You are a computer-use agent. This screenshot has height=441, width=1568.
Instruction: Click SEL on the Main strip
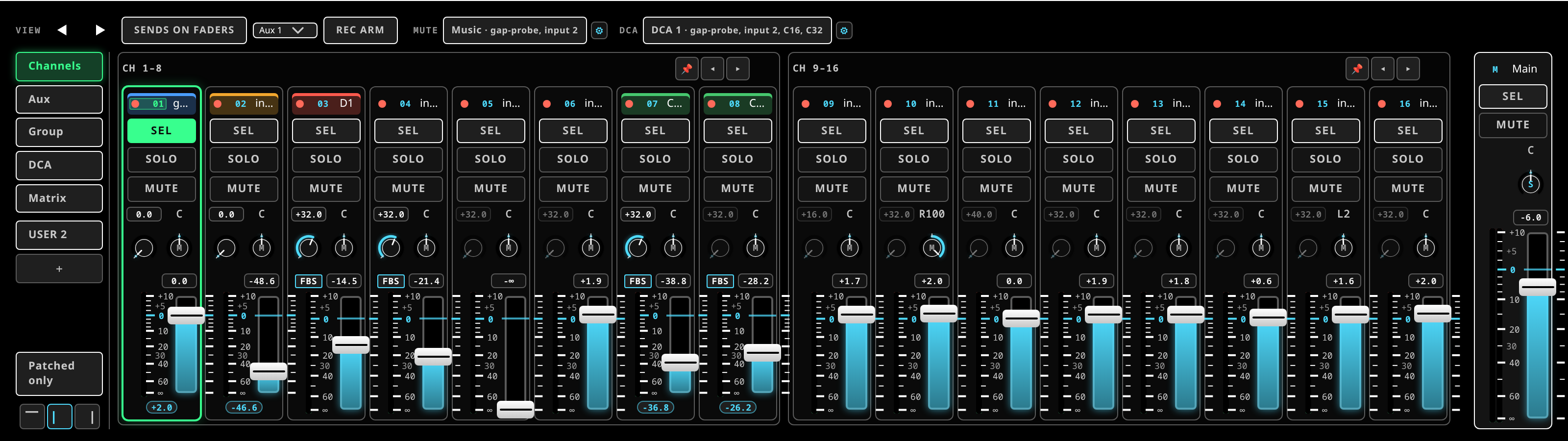pyautogui.click(x=1513, y=96)
